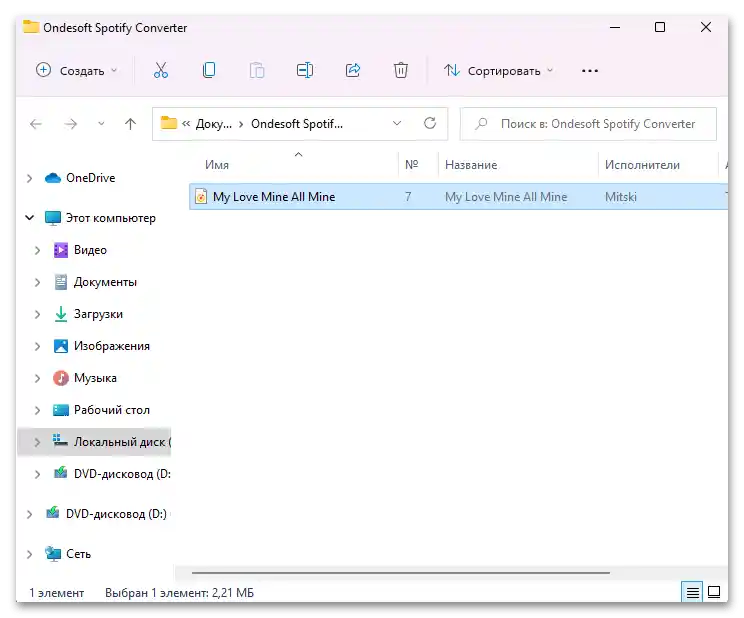744x618 pixels.
Task: Click the horizontal scrollbar thumb
Action: 401,573
